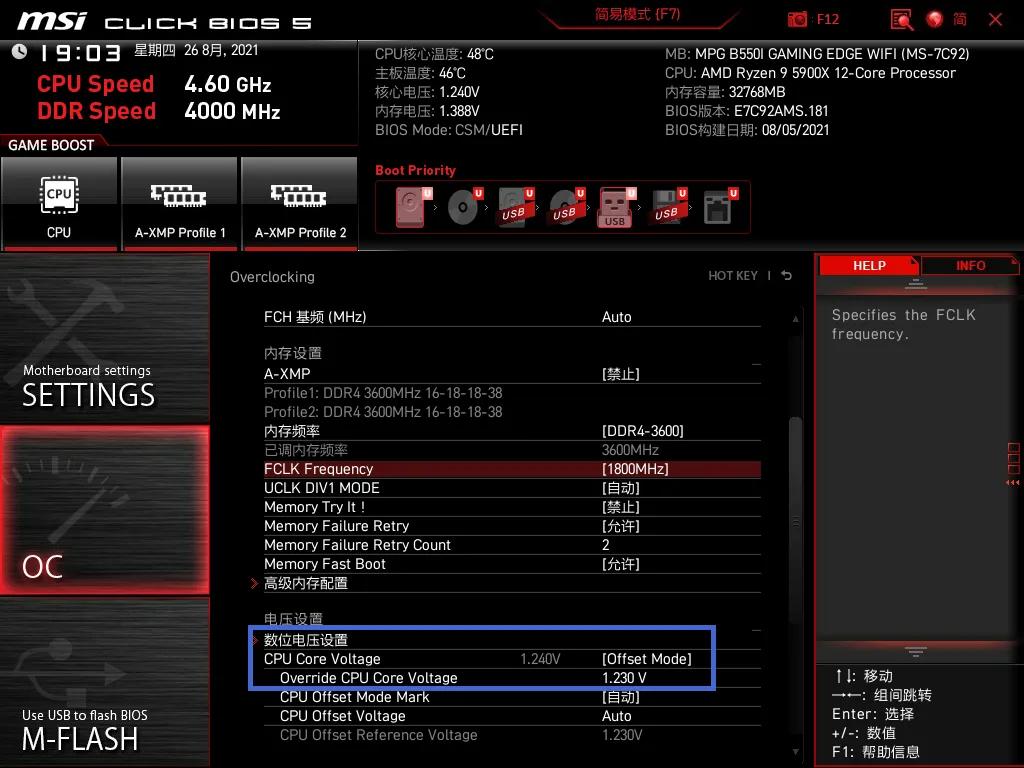The width and height of the screenshot is (1024, 768).
Task: Select the first hard drive in Boot Priority
Action: click(410, 207)
